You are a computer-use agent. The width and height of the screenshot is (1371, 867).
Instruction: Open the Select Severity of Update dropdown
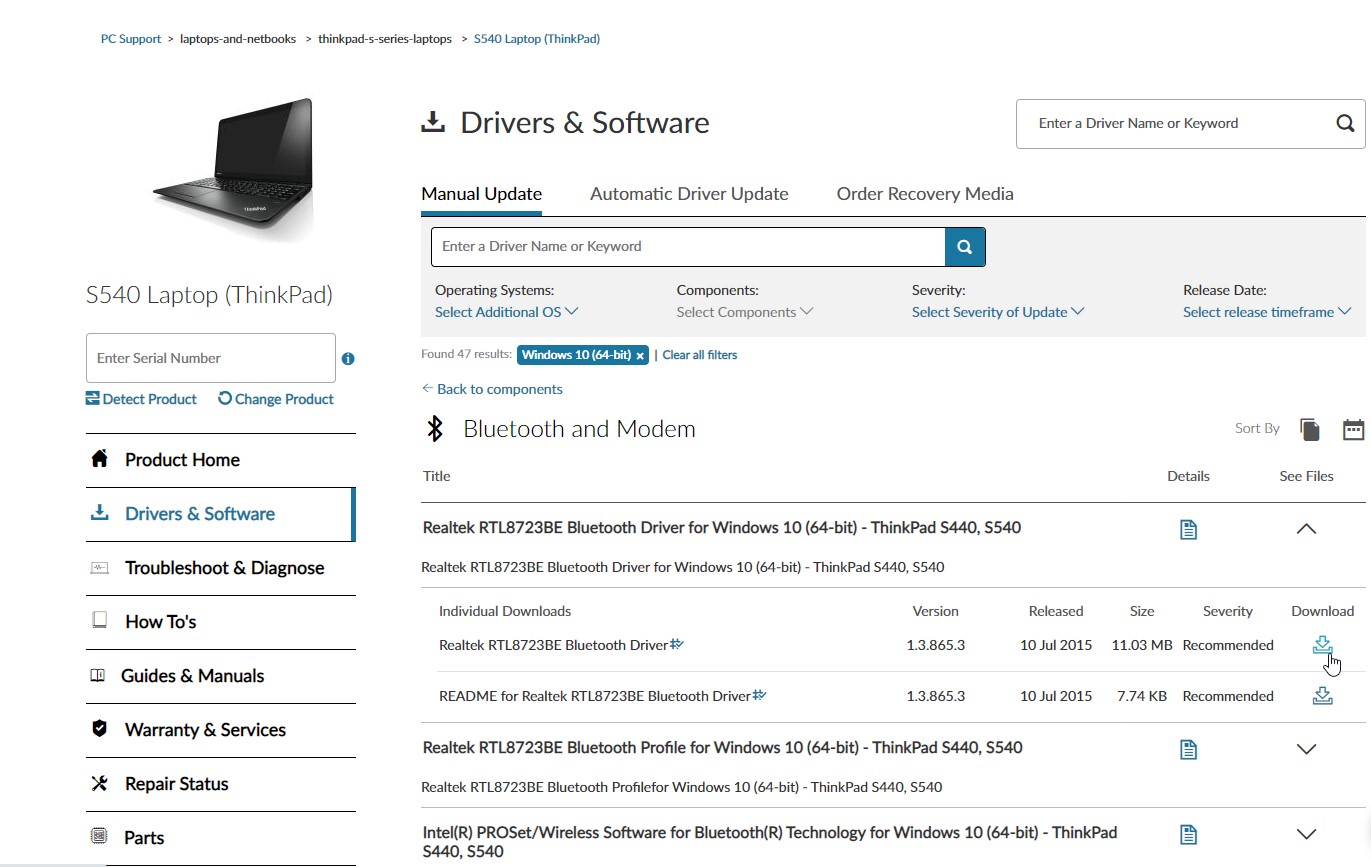[x=996, y=311]
